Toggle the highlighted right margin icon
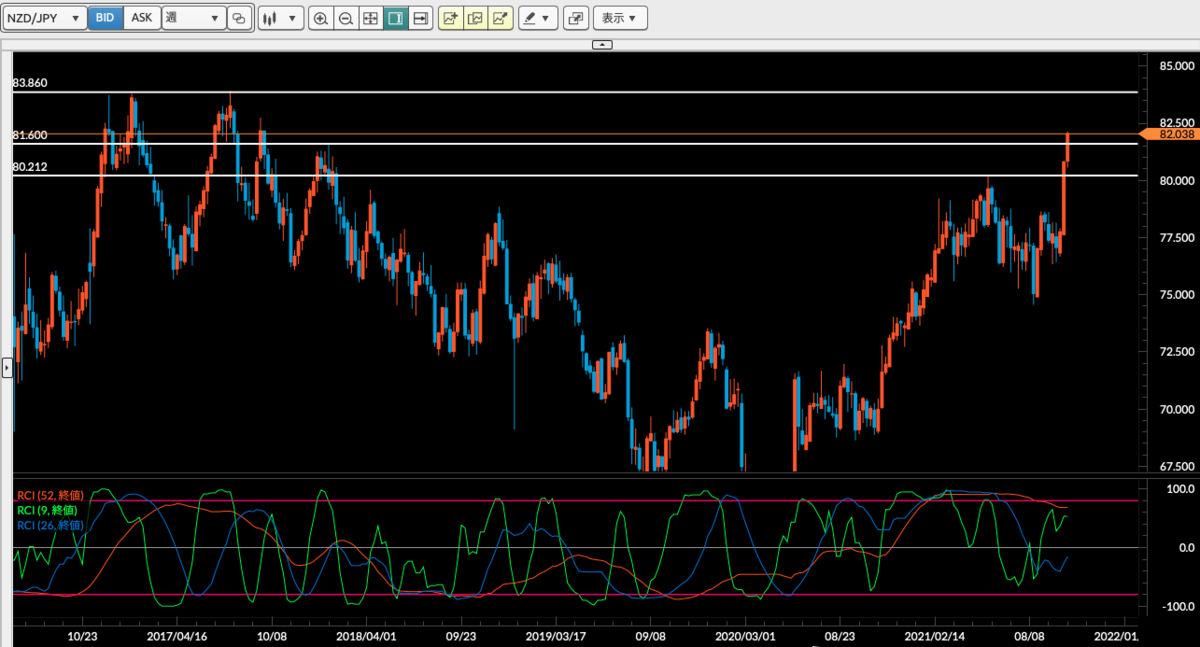Viewport: 1200px width, 647px height. pos(396,18)
